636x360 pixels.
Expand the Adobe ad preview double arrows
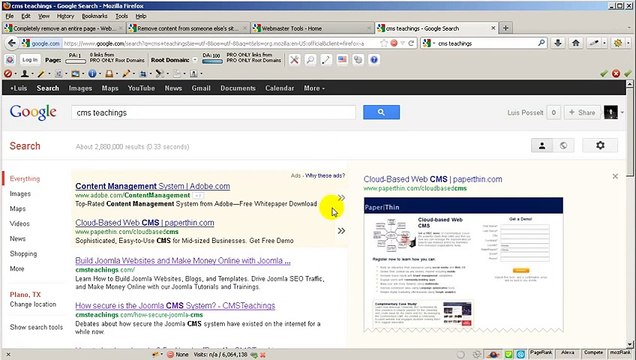342,197
